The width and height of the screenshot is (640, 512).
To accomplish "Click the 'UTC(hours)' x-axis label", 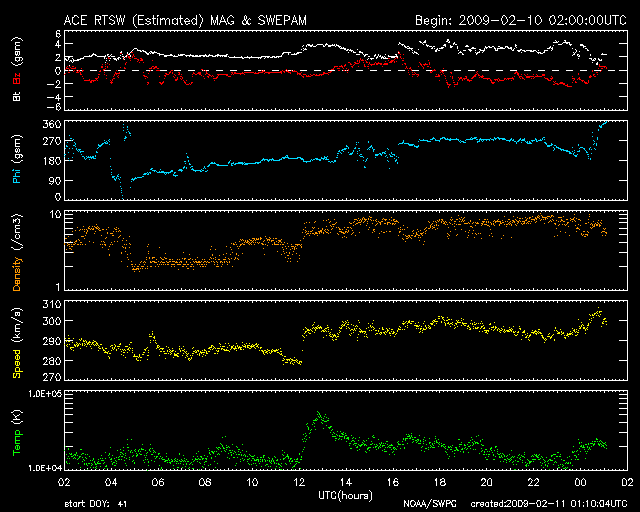I will pos(345,496).
